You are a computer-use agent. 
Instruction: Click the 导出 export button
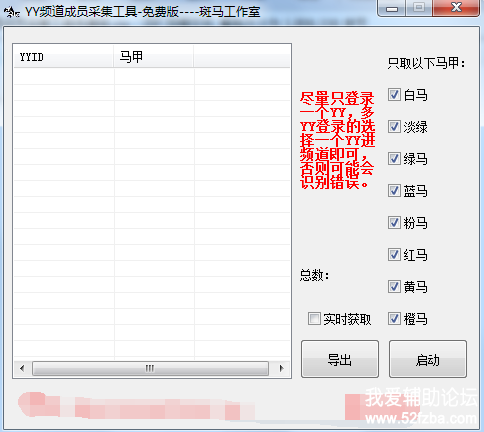tap(340, 359)
